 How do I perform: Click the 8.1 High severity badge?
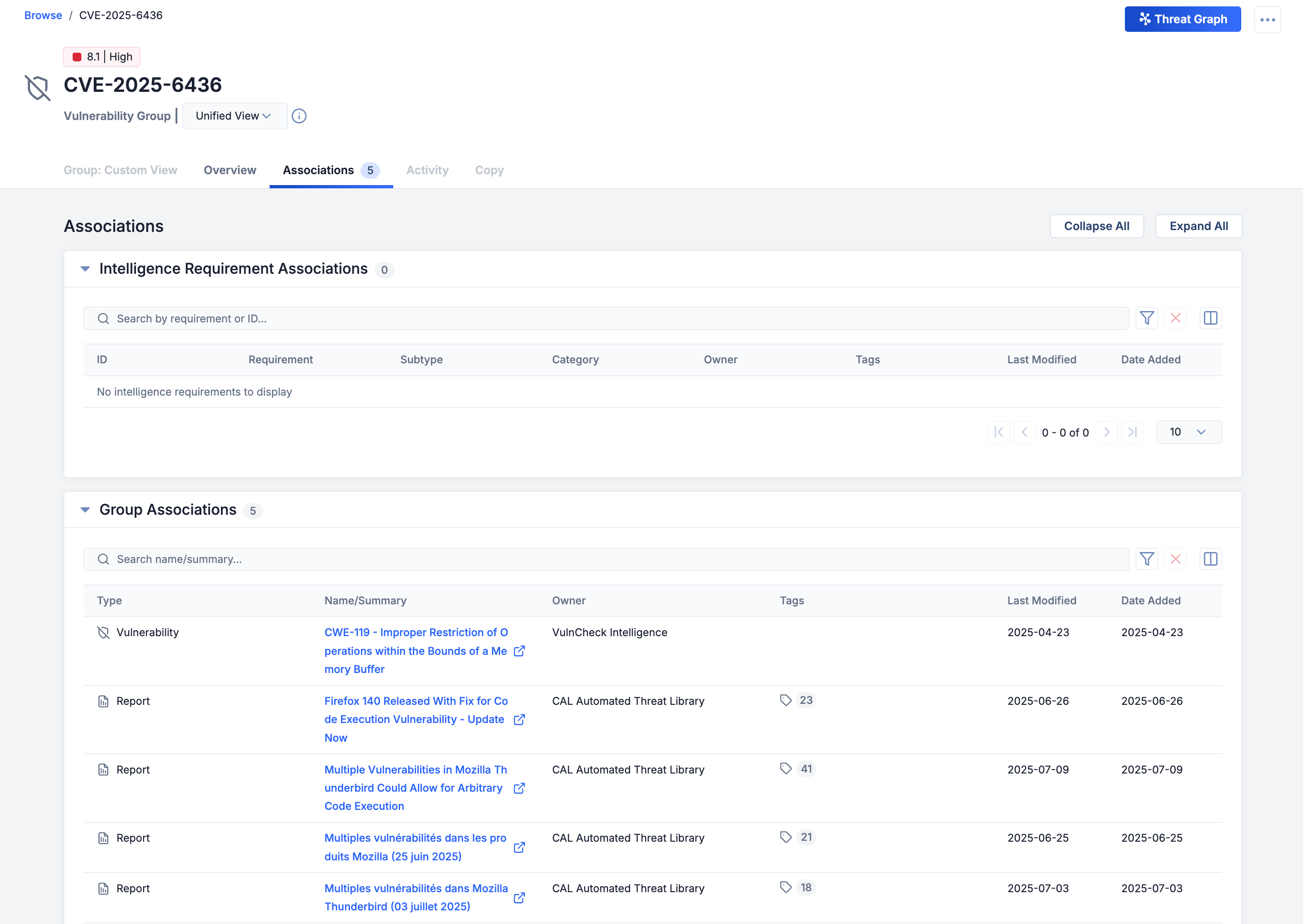(x=102, y=57)
